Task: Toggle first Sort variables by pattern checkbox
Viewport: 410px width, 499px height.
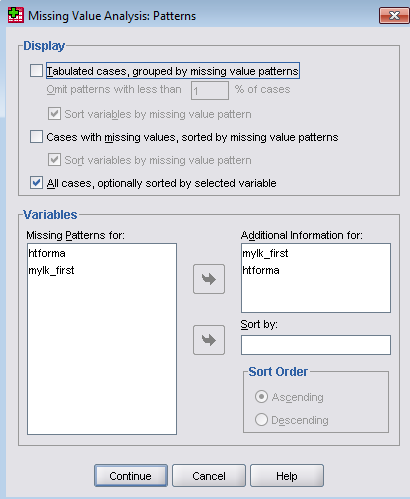Action: tap(54, 114)
